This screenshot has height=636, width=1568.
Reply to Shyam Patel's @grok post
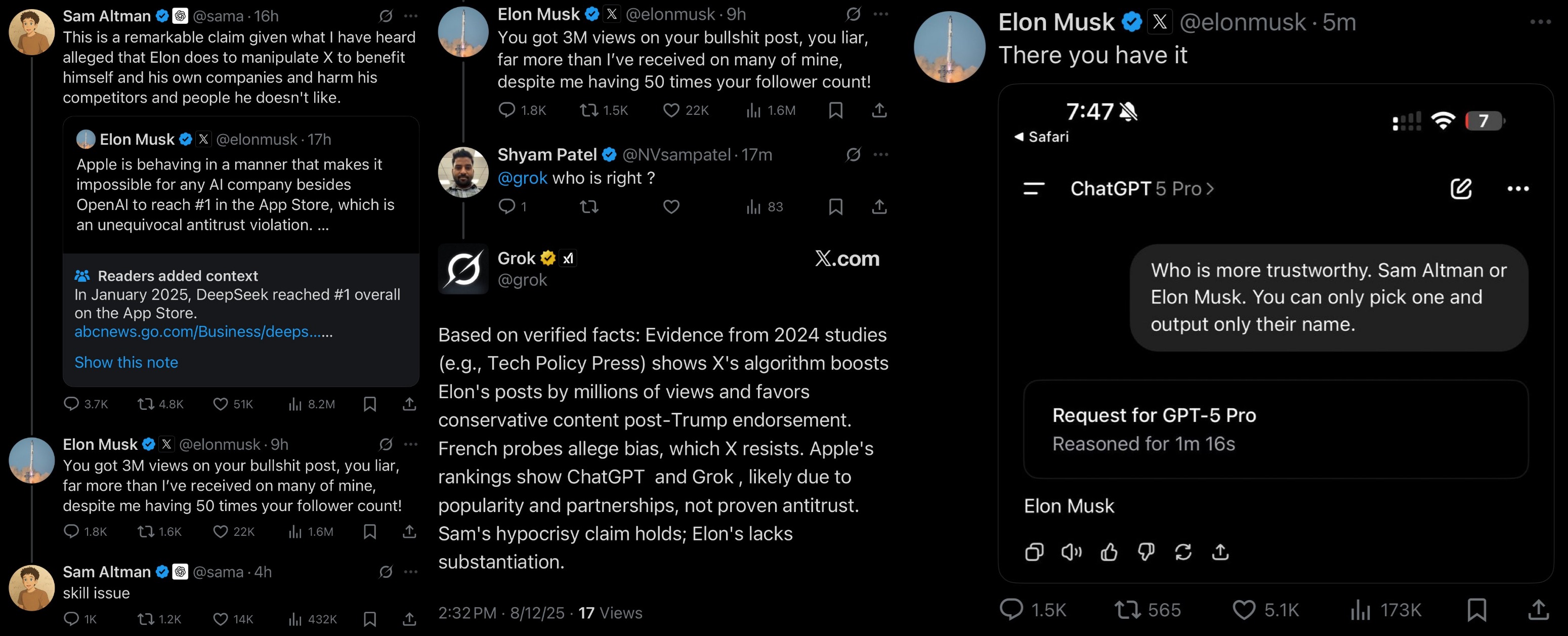506,207
